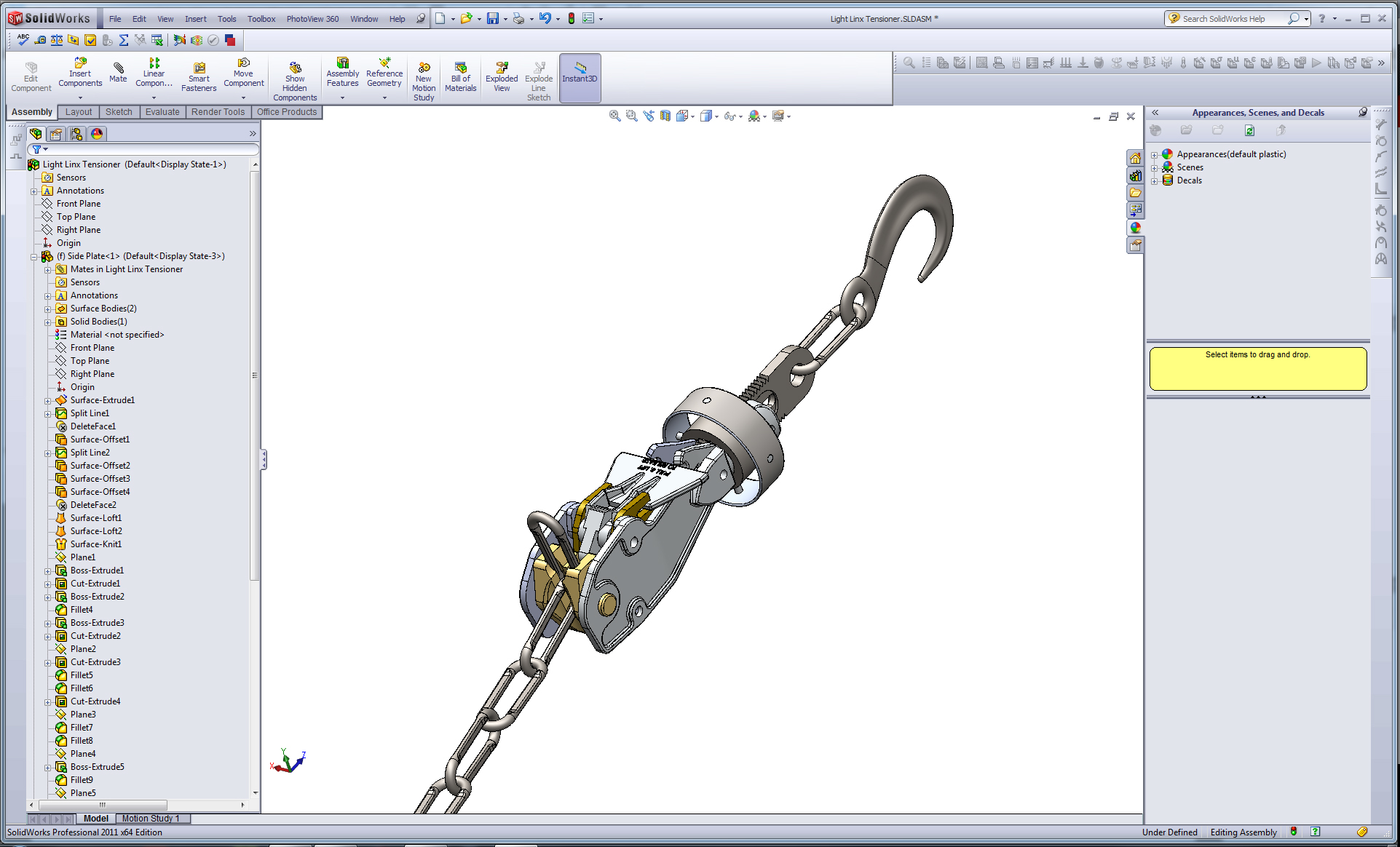
Task: Collapse the Side Plate<1> tree node
Action: pos(33,257)
